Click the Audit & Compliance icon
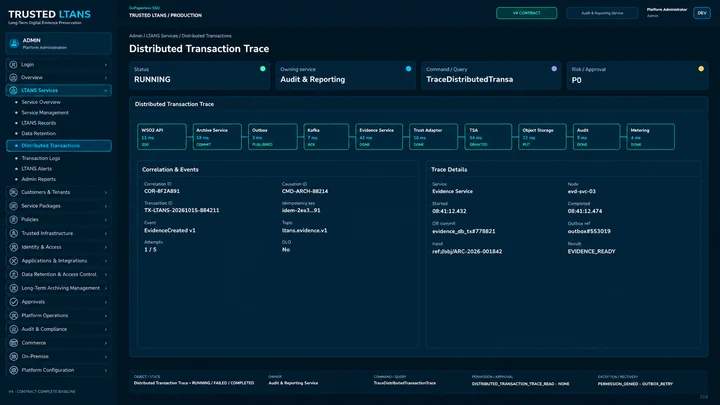720x405 pixels. 14,329
